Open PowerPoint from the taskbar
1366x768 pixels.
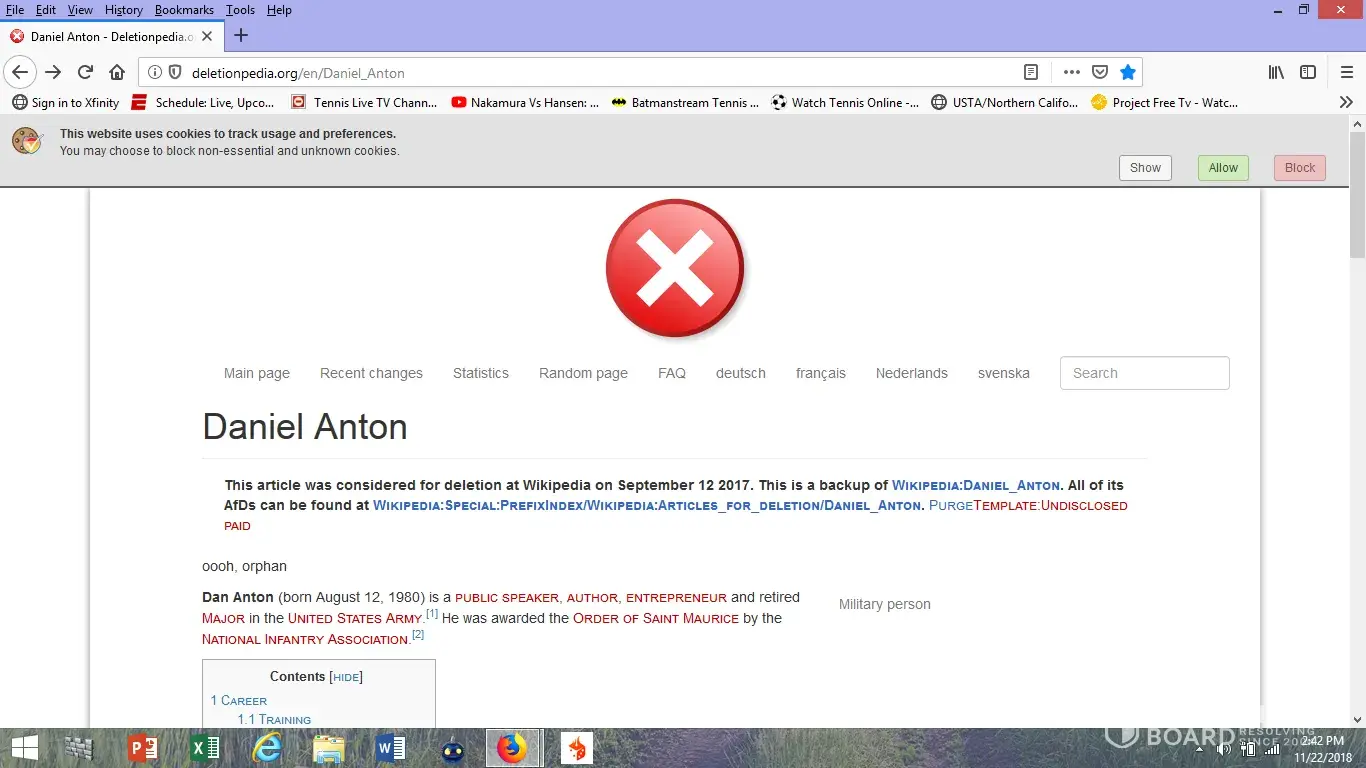click(x=143, y=748)
